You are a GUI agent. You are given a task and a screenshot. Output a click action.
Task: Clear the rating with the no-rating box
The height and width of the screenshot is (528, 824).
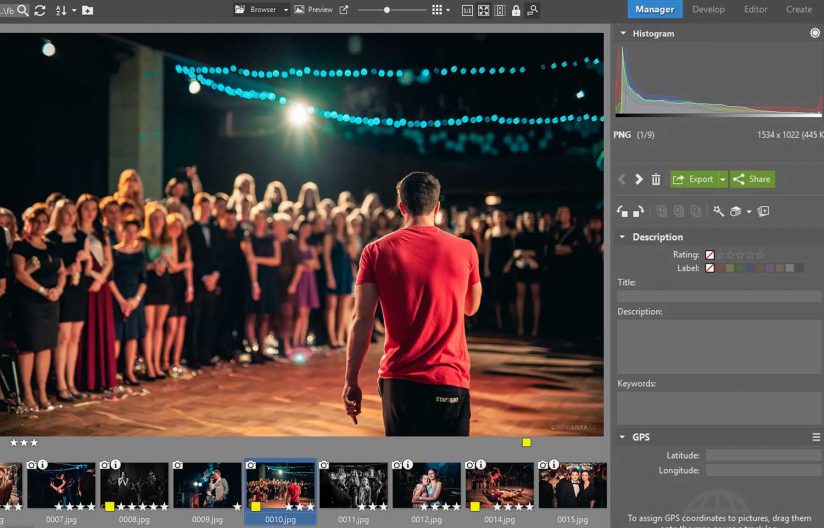coord(710,255)
